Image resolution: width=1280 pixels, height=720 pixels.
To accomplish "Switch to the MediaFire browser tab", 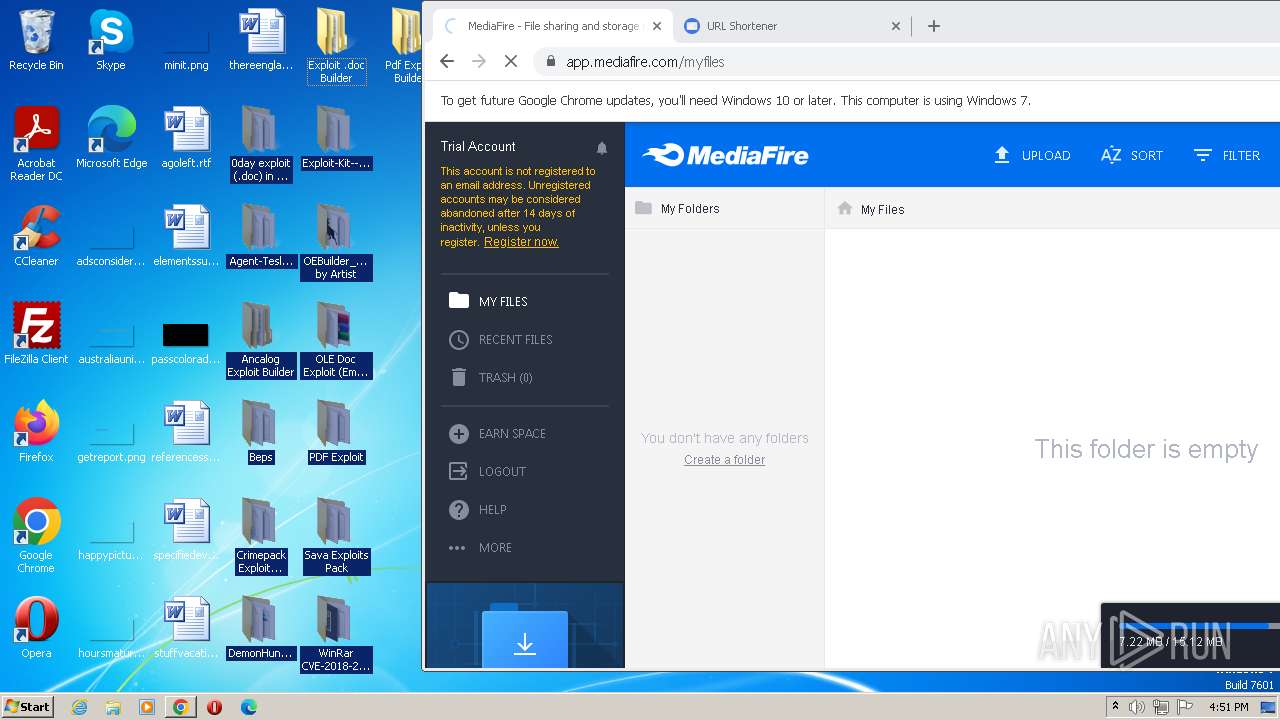I will point(552,26).
